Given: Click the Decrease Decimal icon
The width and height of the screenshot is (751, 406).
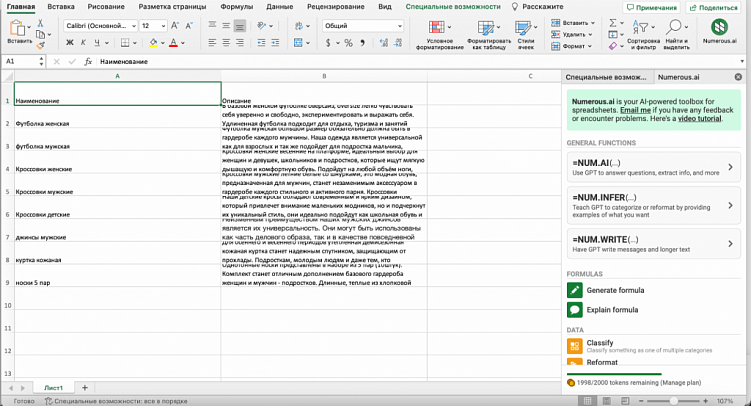Looking at the screenshot, I should 398,43.
